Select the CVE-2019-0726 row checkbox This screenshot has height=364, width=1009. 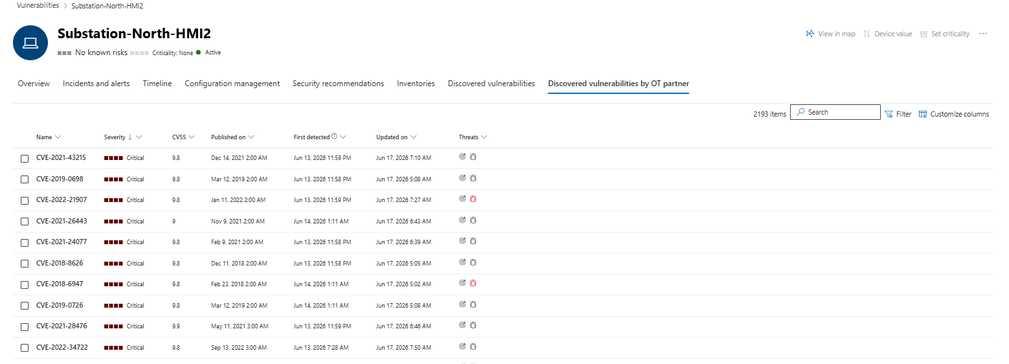(24, 305)
